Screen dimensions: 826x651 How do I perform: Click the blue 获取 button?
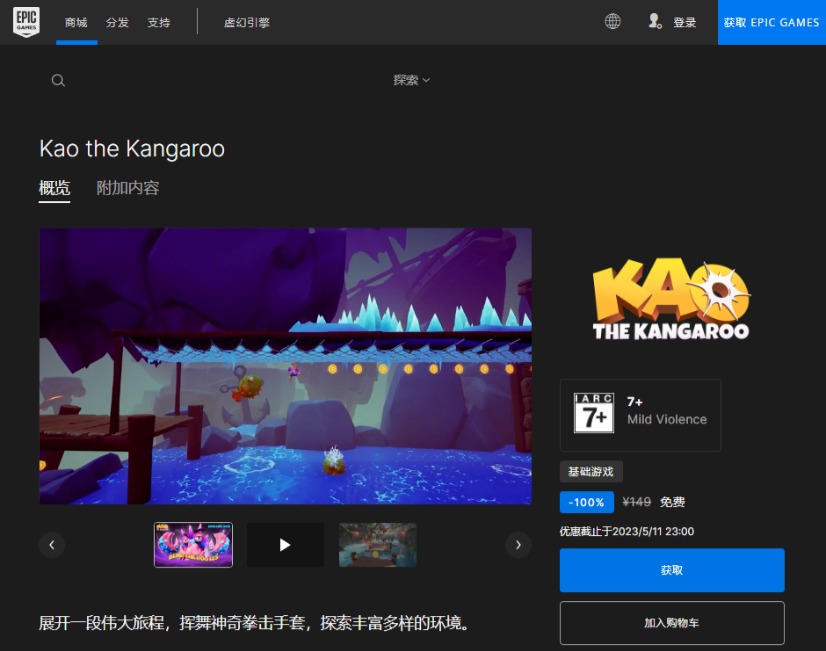(672, 570)
